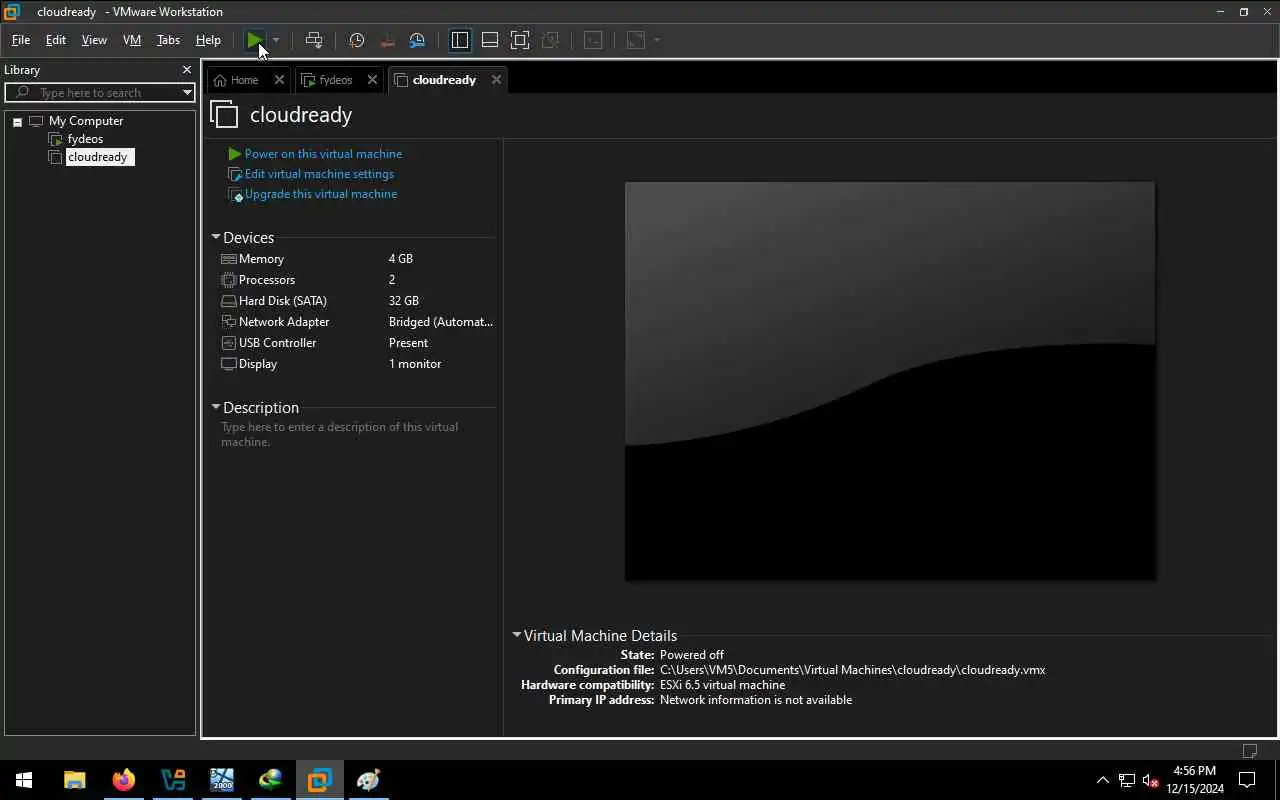Open Firefox from the taskbar
The width and height of the screenshot is (1280, 800).
pyautogui.click(x=123, y=780)
